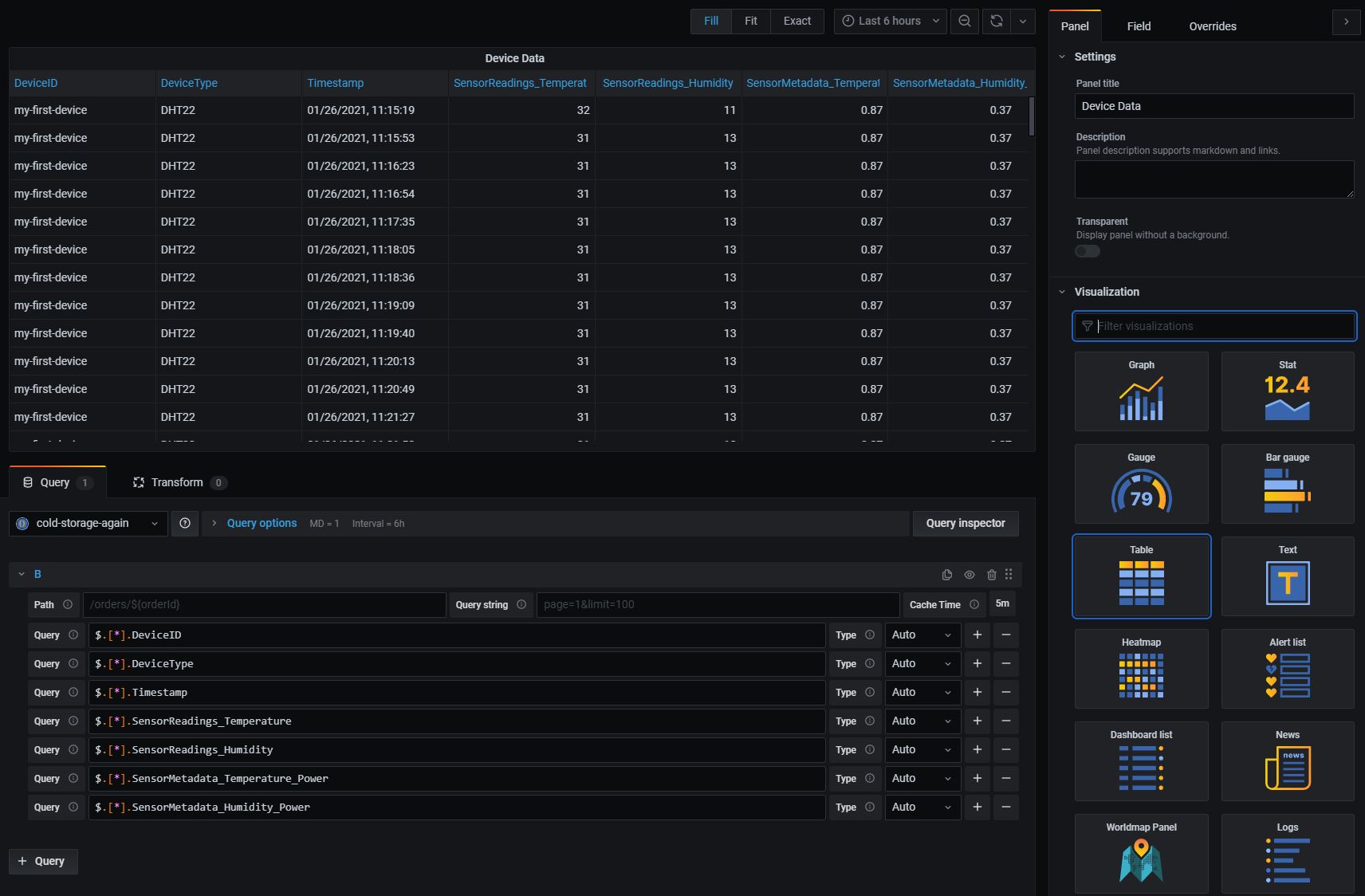Choose the Heatmap visualization

[1142, 669]
